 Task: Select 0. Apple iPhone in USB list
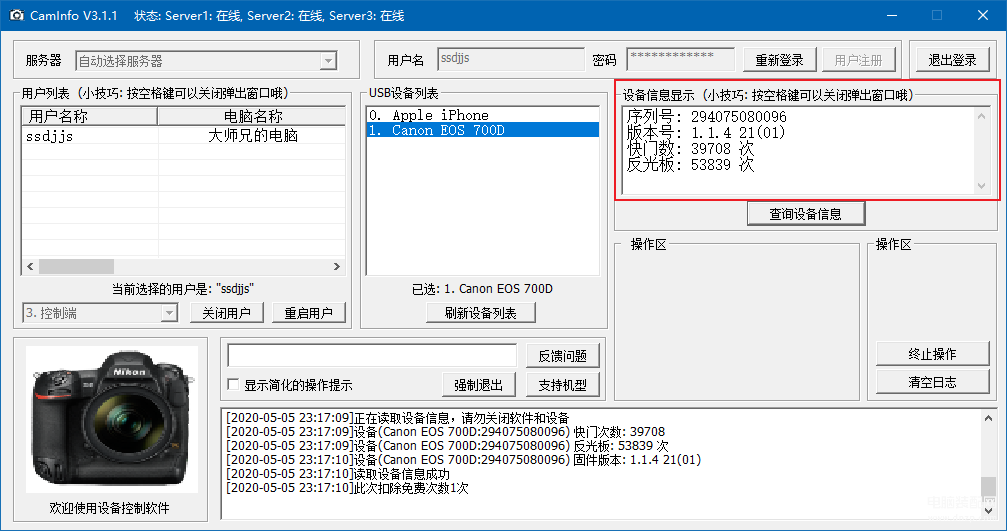(483, 115)
